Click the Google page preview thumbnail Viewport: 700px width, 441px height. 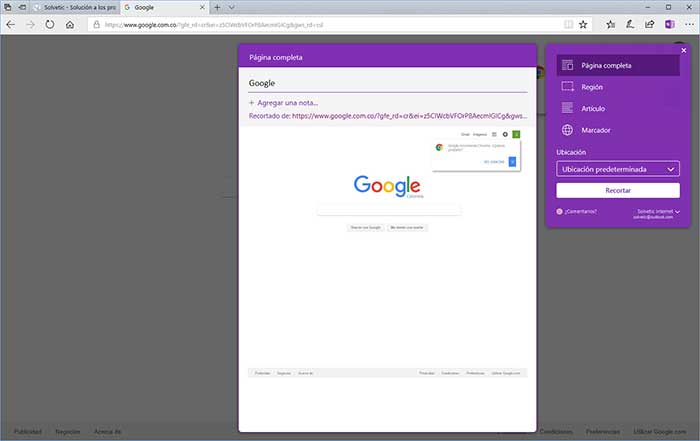tap(388, 254)
